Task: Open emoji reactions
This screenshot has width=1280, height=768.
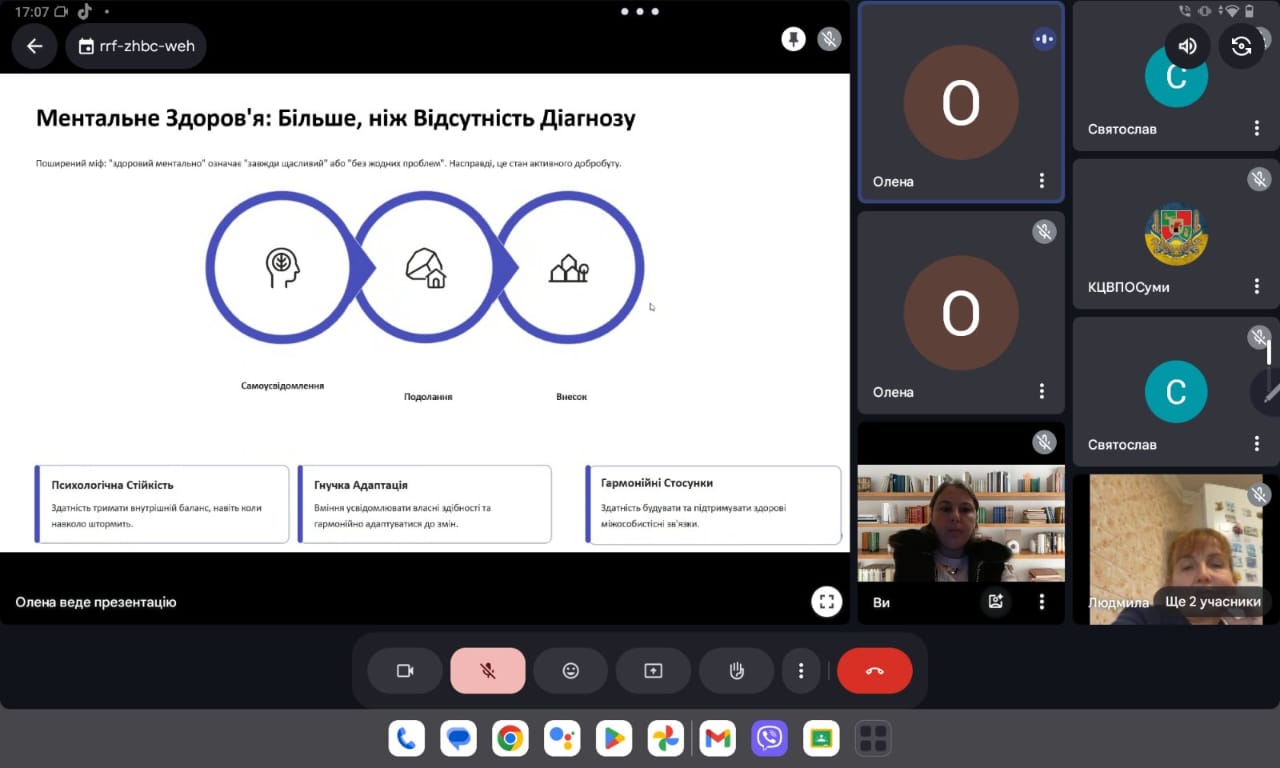Action: [x=571, y=671]
